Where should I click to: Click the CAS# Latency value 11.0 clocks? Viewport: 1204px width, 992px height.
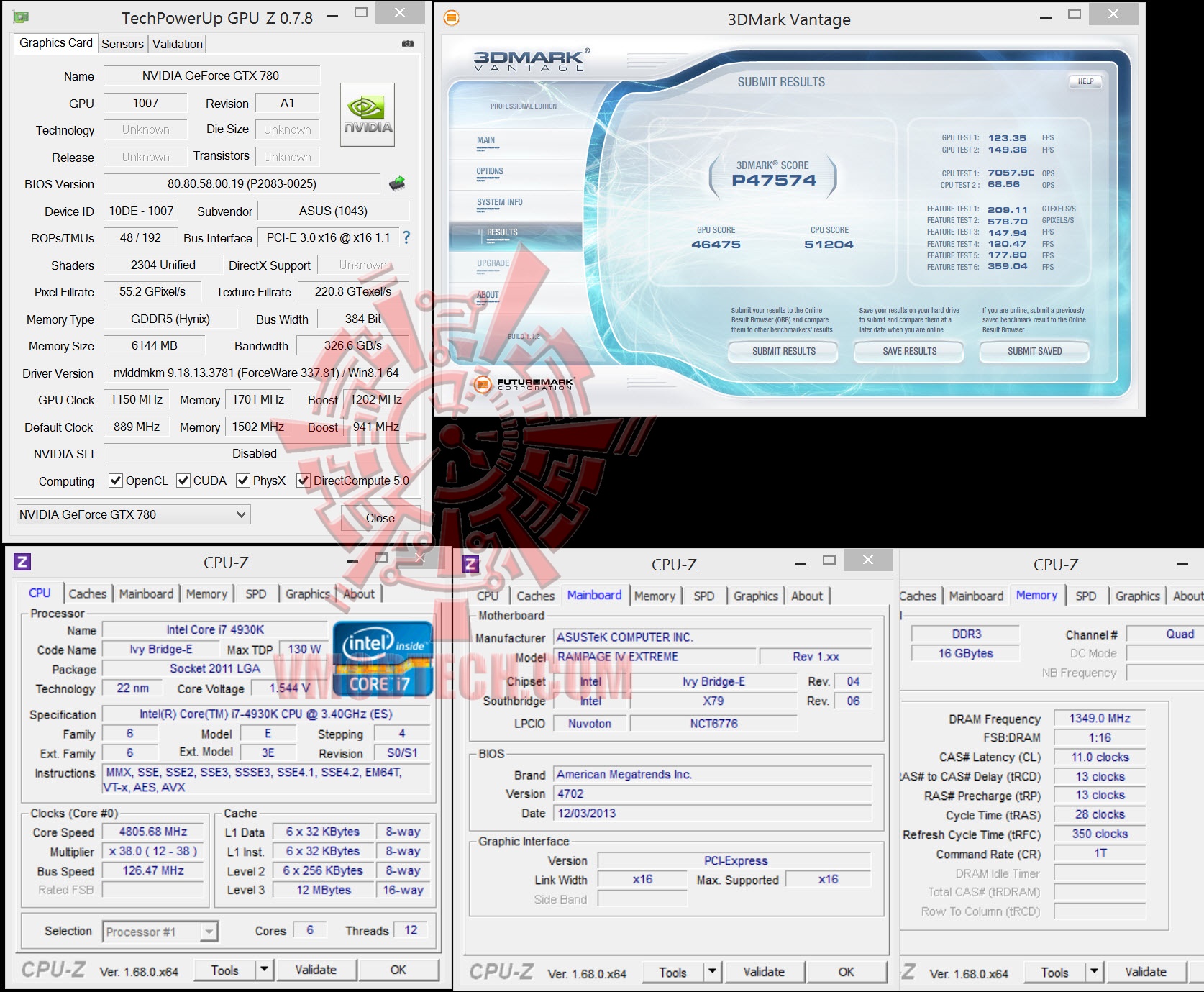[1100, 757]
